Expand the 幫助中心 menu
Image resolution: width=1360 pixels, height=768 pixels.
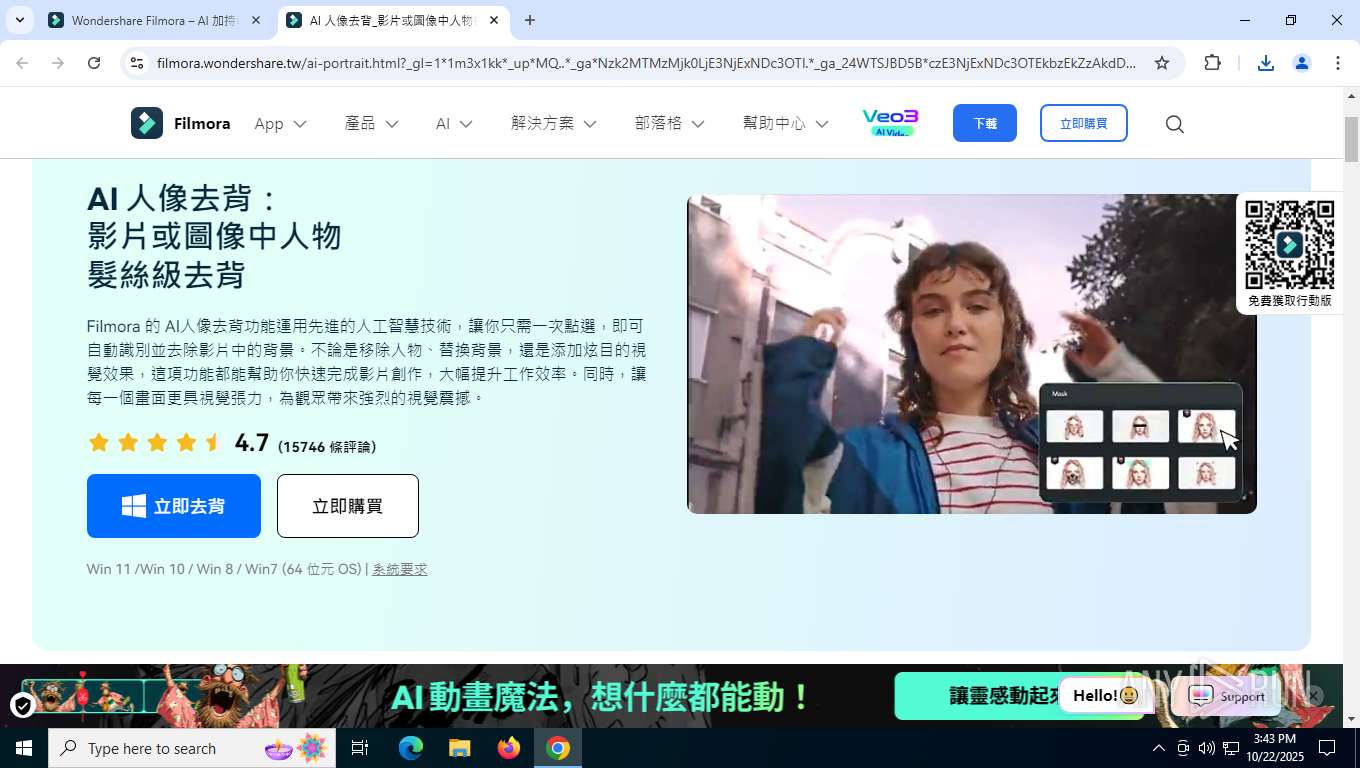(785, 124)
